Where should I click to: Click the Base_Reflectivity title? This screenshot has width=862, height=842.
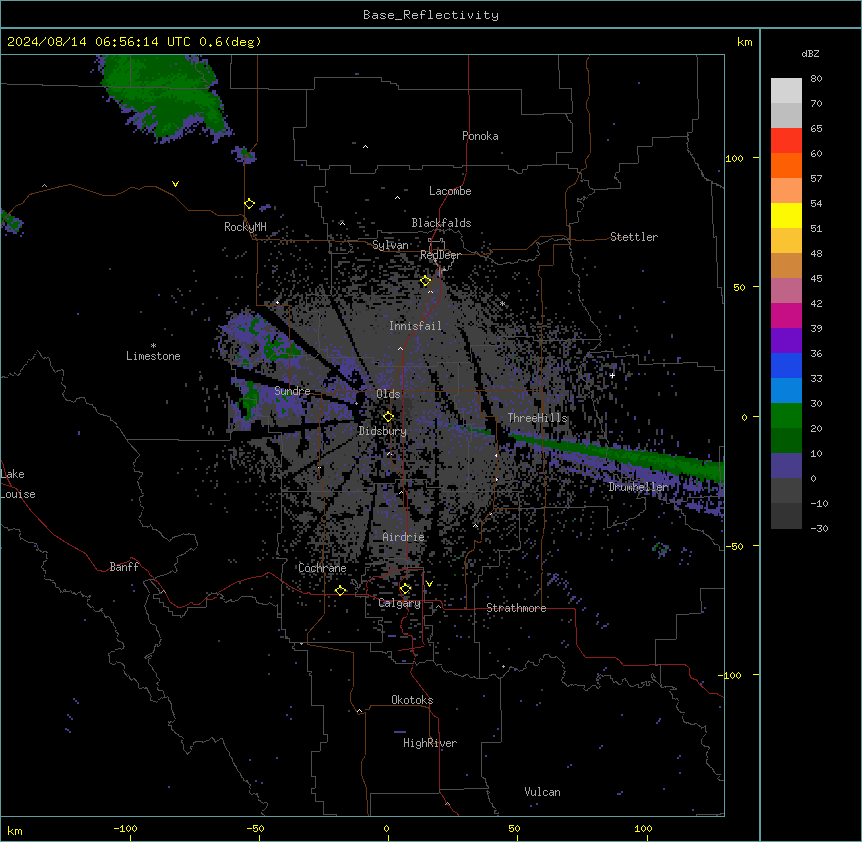click(x=431, y=15)
